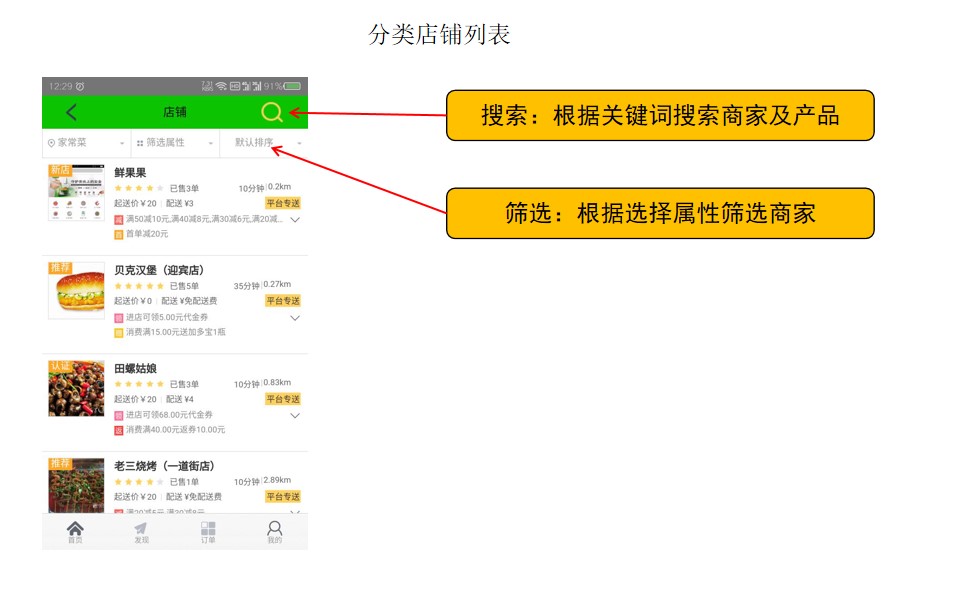
Task: Tap the 推荐 badge on 老三烧烤
Action: (x=60, y=463)
